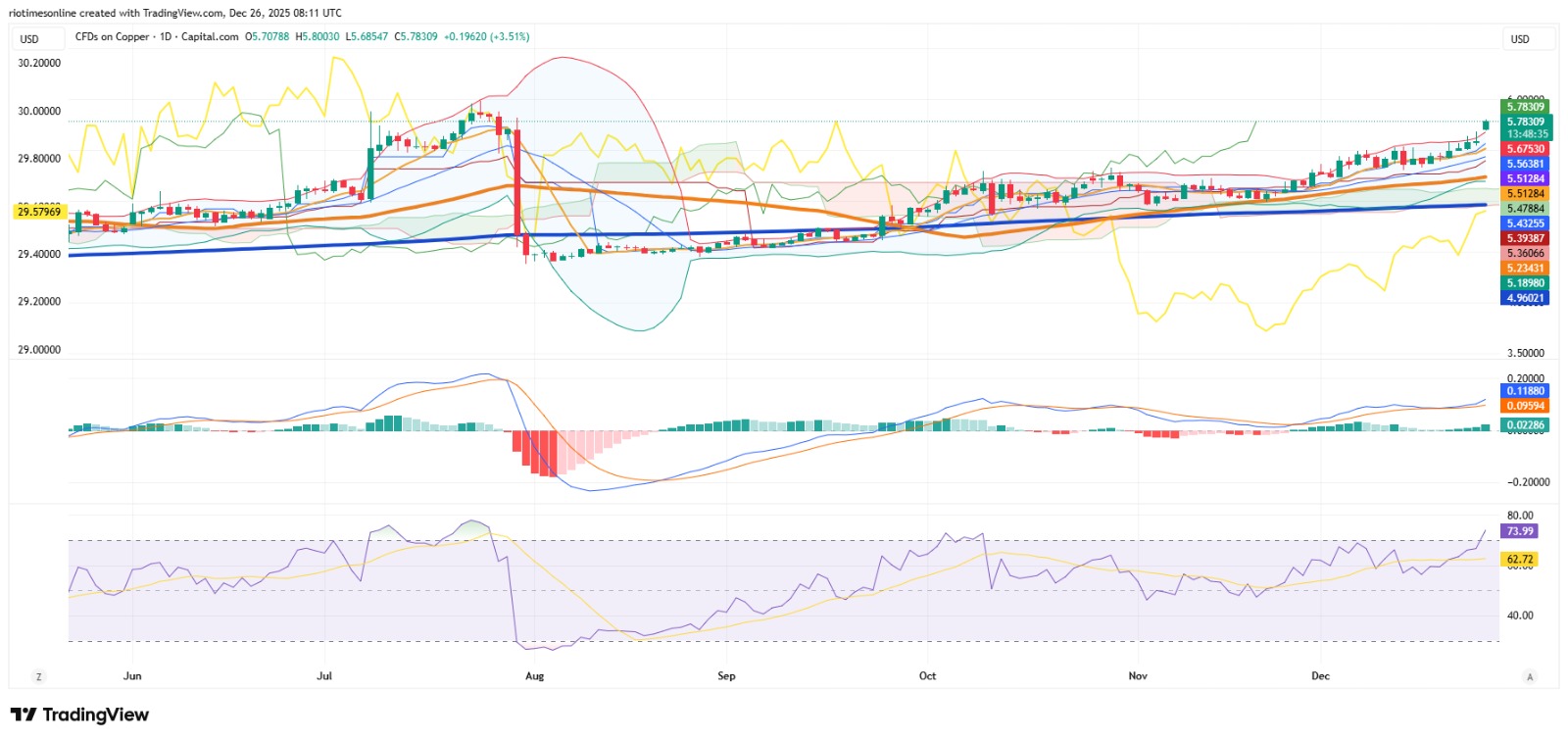Click the blue MACD value label 0.11880
The image size is (1568, 741).
(x=1526, y=391)
